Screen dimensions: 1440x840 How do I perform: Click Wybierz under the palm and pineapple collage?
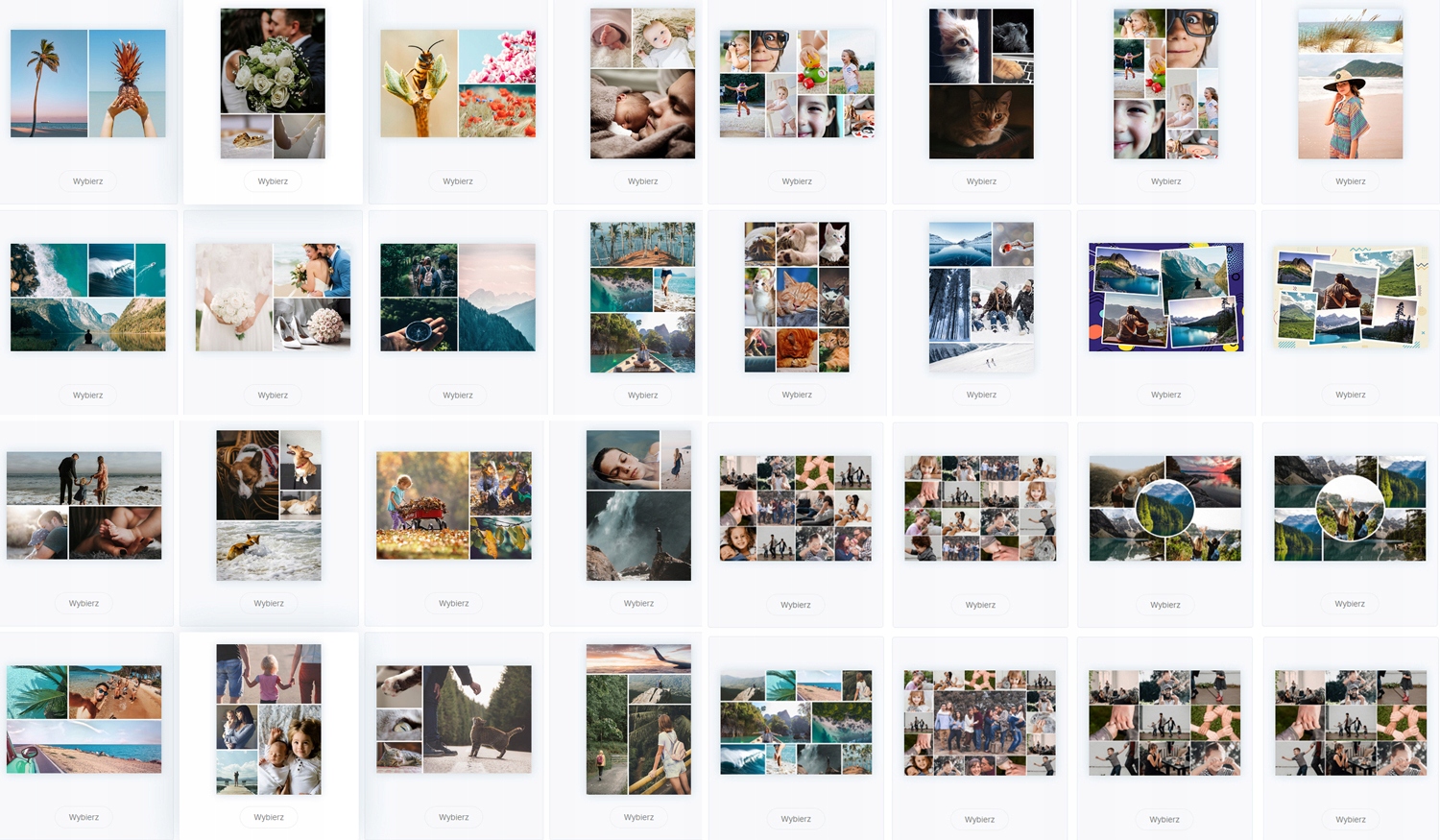point(88,181)
